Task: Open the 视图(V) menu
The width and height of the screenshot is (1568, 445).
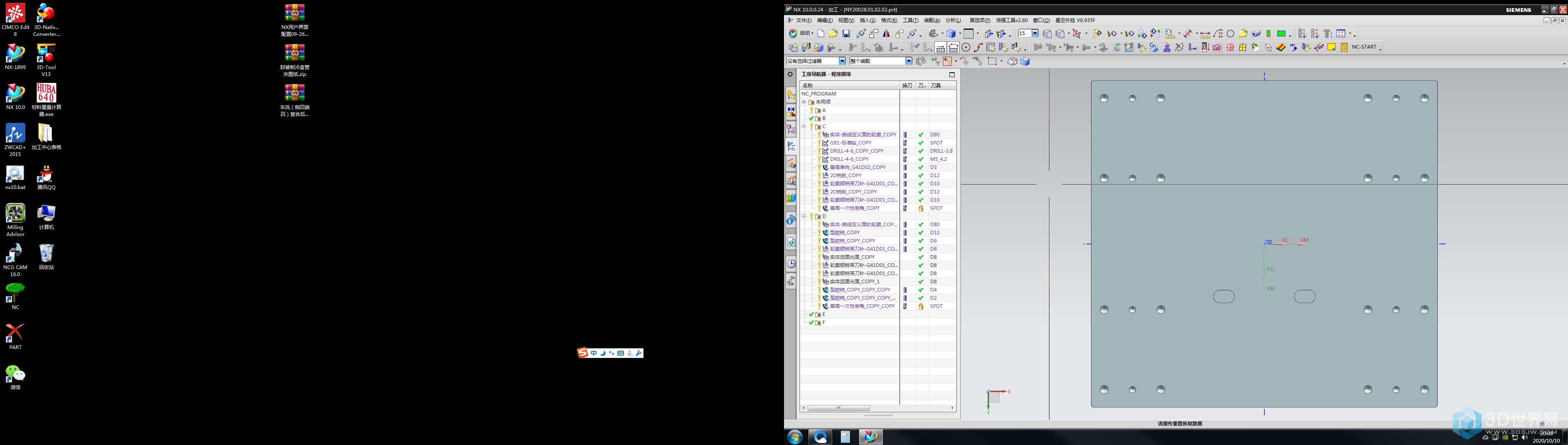Action: tap(846, 20)
